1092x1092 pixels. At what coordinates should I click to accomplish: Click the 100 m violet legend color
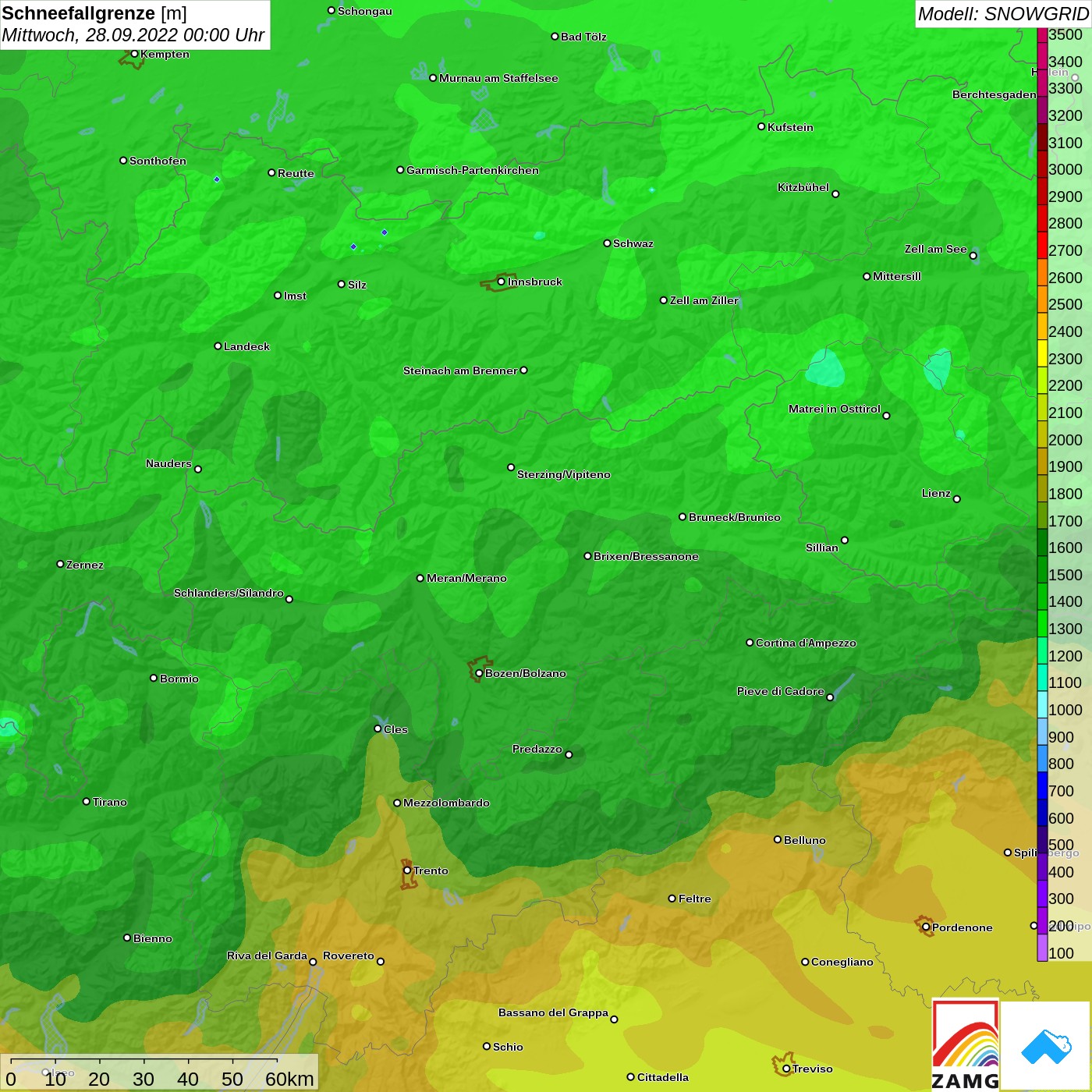(1042, 948)
